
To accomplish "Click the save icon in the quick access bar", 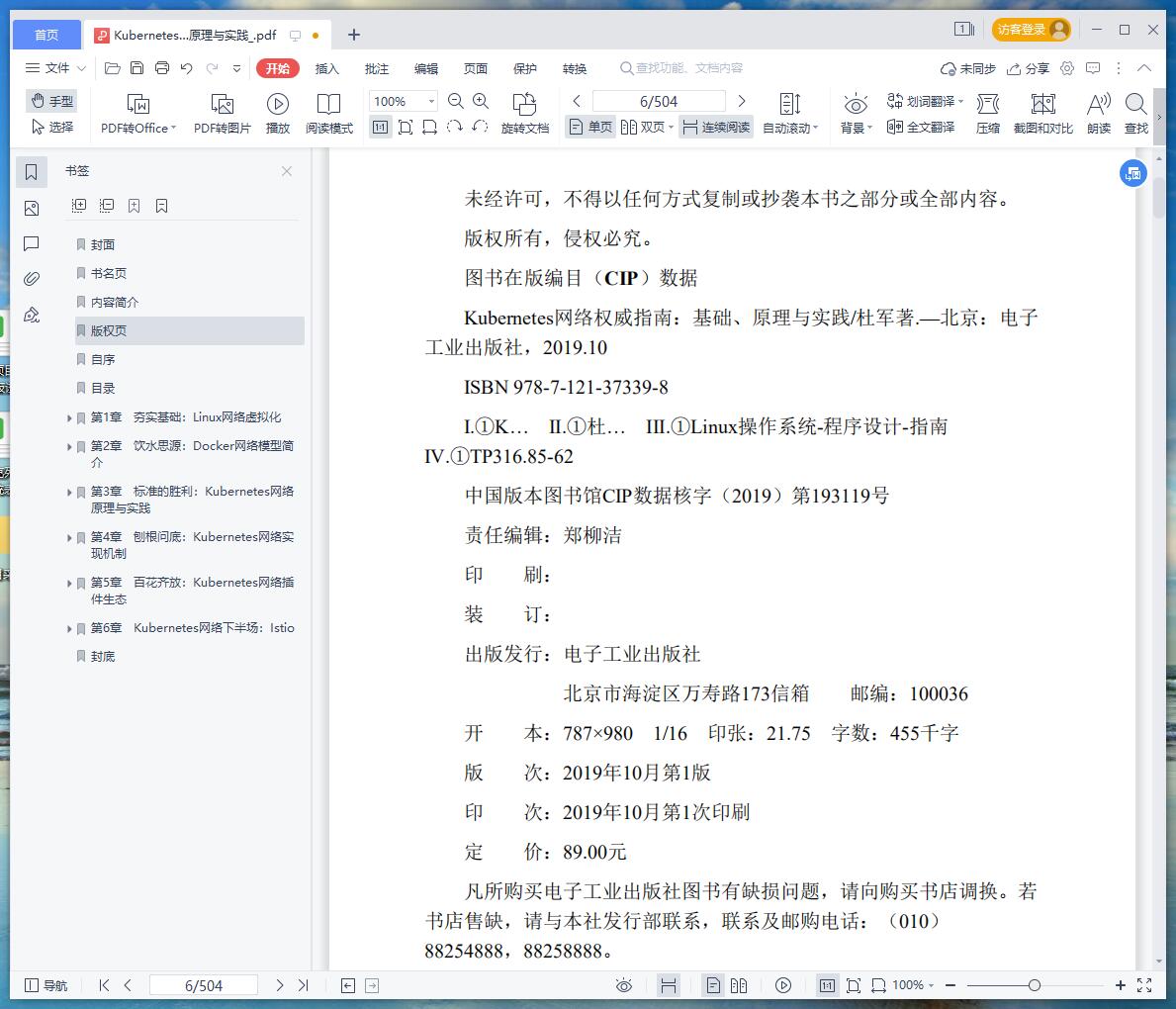I will 136,68.
